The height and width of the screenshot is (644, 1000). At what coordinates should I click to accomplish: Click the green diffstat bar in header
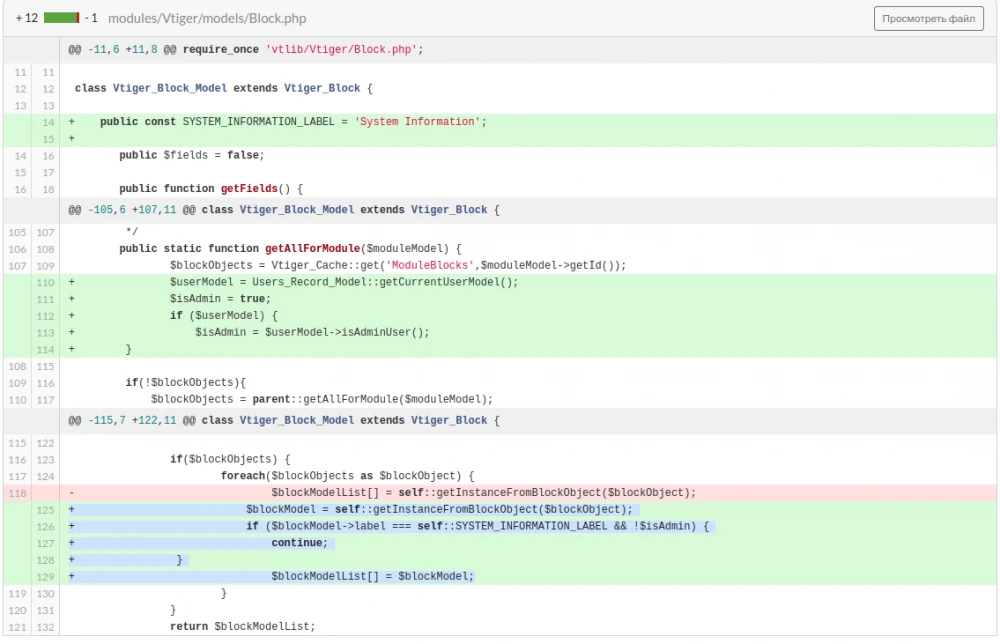click(x=61, y=19)
